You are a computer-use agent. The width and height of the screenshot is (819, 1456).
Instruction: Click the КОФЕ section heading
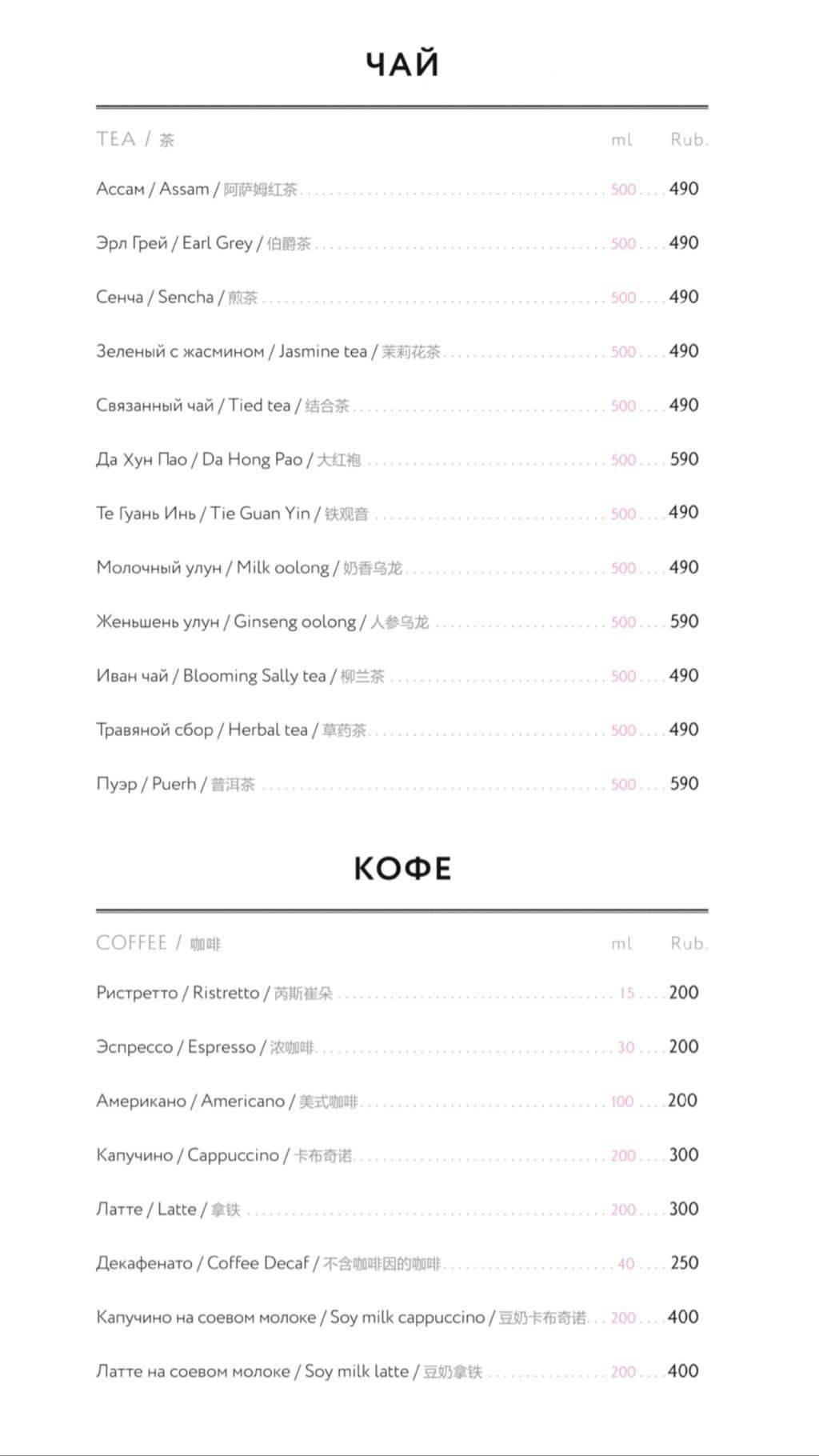tap(403, 868)
